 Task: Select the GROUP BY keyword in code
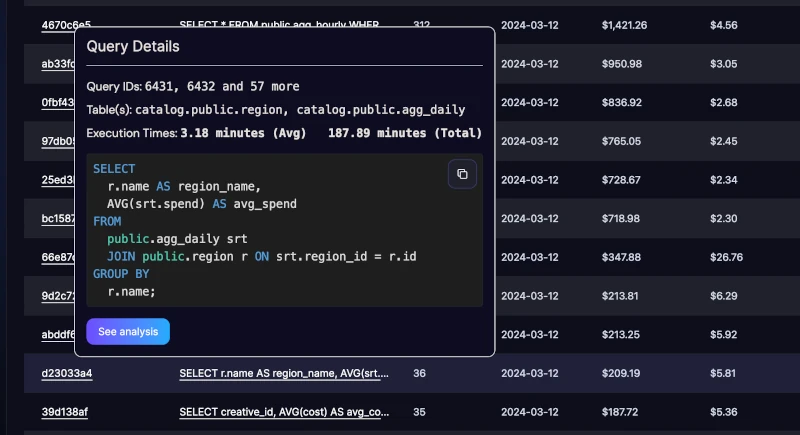coord(121,274)
